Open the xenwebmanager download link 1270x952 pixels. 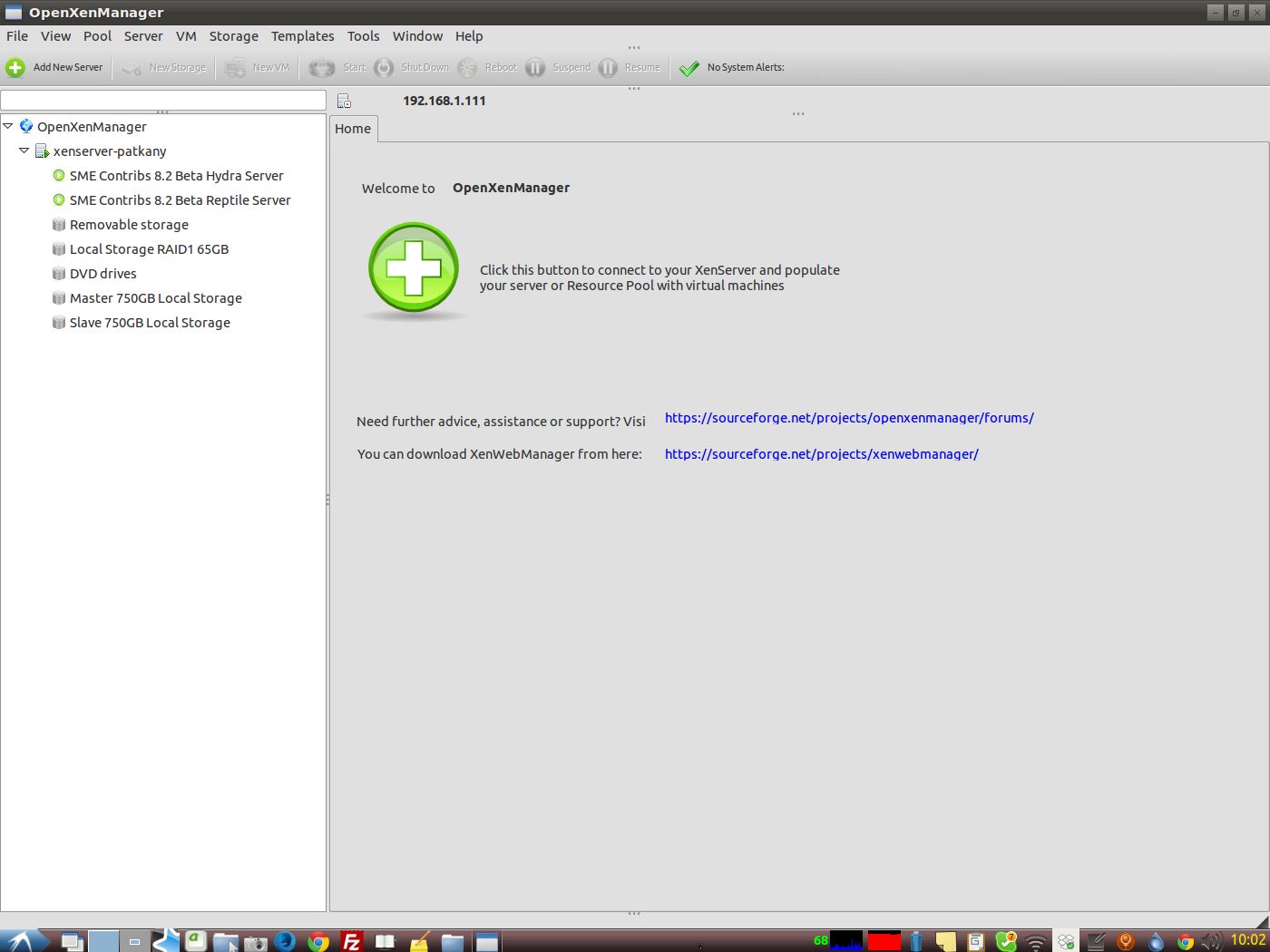click(x=822, y=454)
